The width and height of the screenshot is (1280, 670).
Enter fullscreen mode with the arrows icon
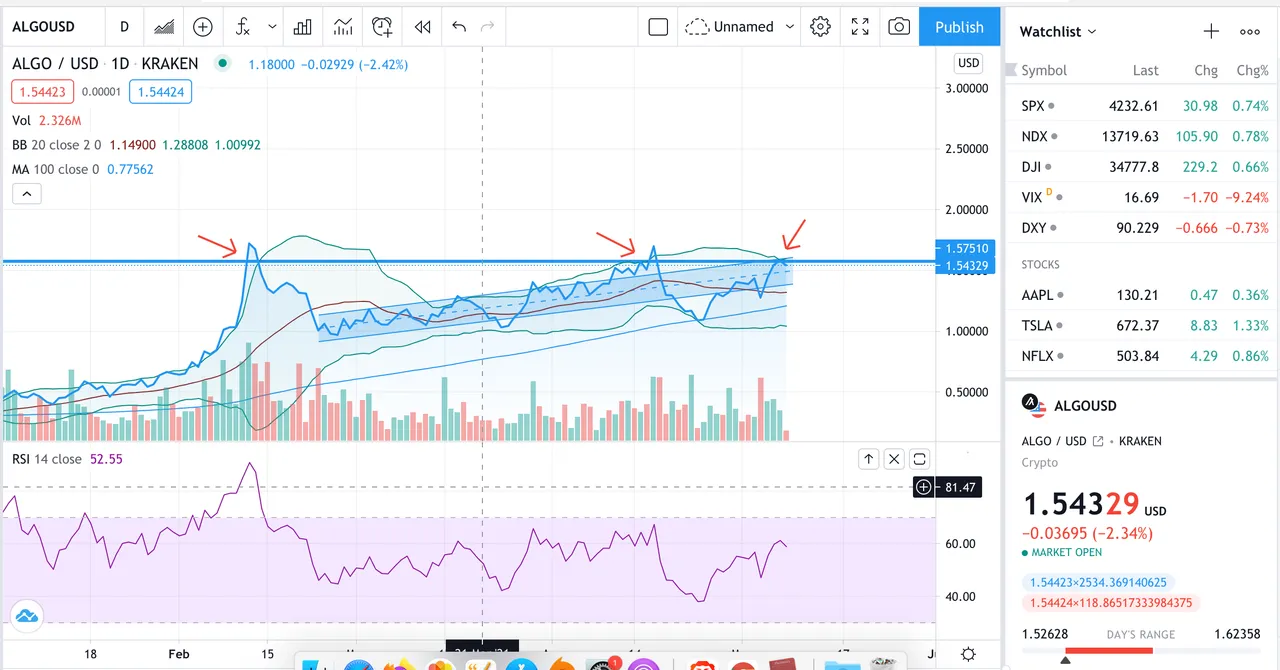coord(860,27)
